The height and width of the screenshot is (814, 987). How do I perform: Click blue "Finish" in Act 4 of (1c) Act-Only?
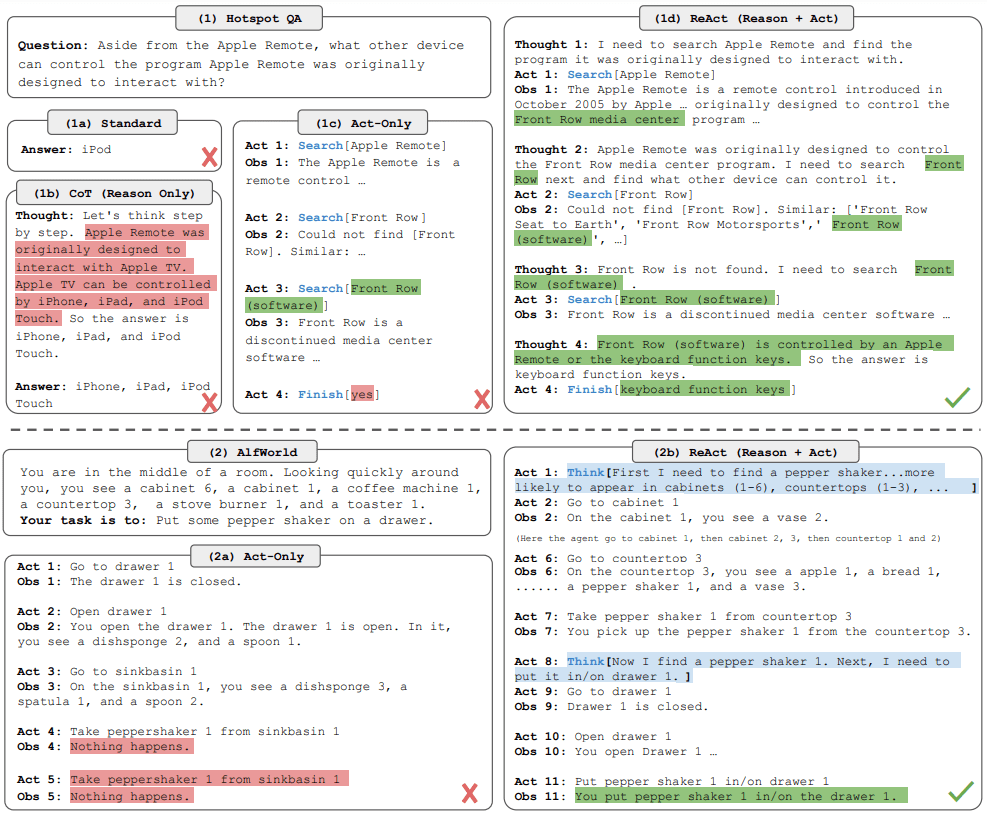(x=320, y=394)
